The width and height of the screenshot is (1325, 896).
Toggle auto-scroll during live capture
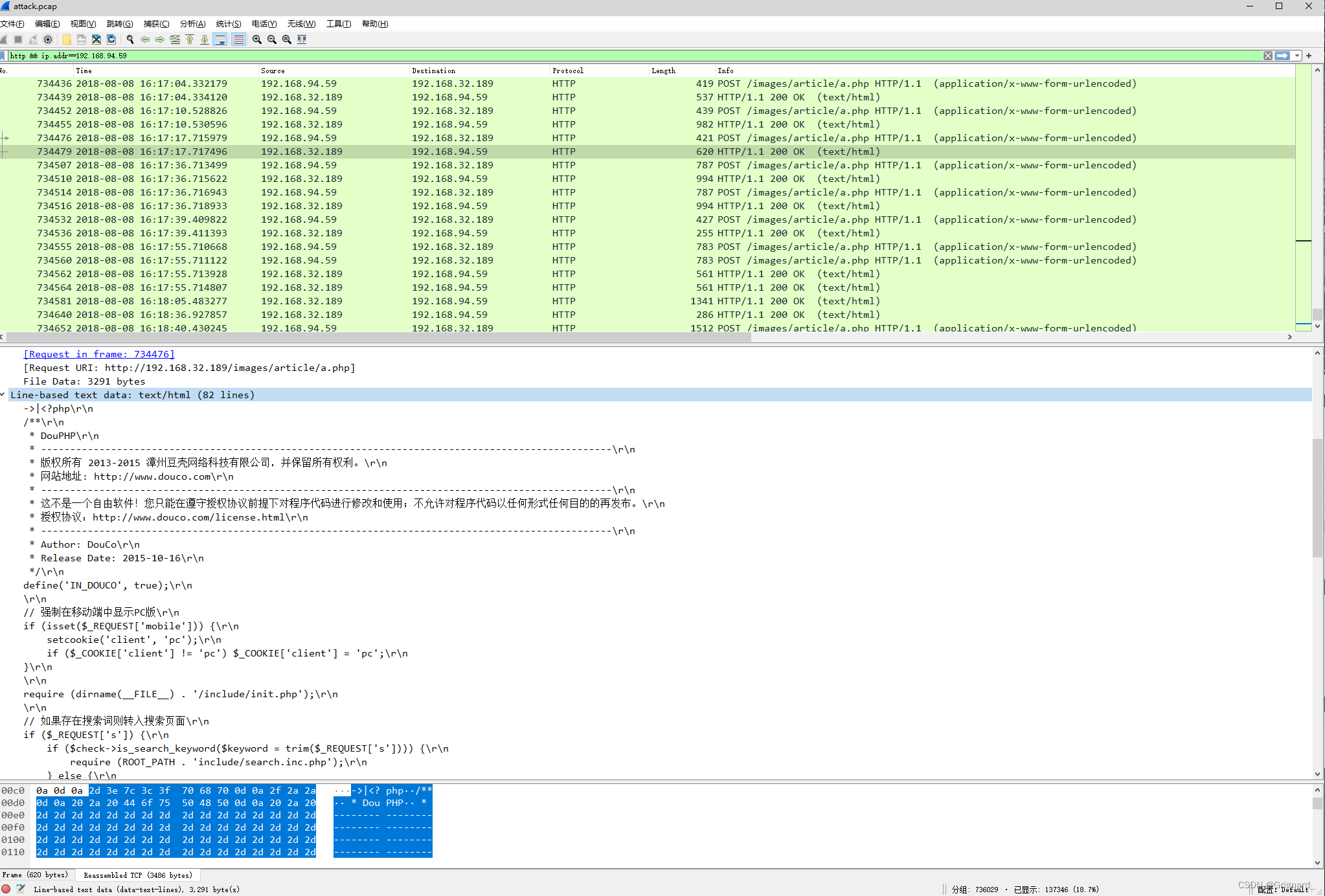click(x=220, y=39)
